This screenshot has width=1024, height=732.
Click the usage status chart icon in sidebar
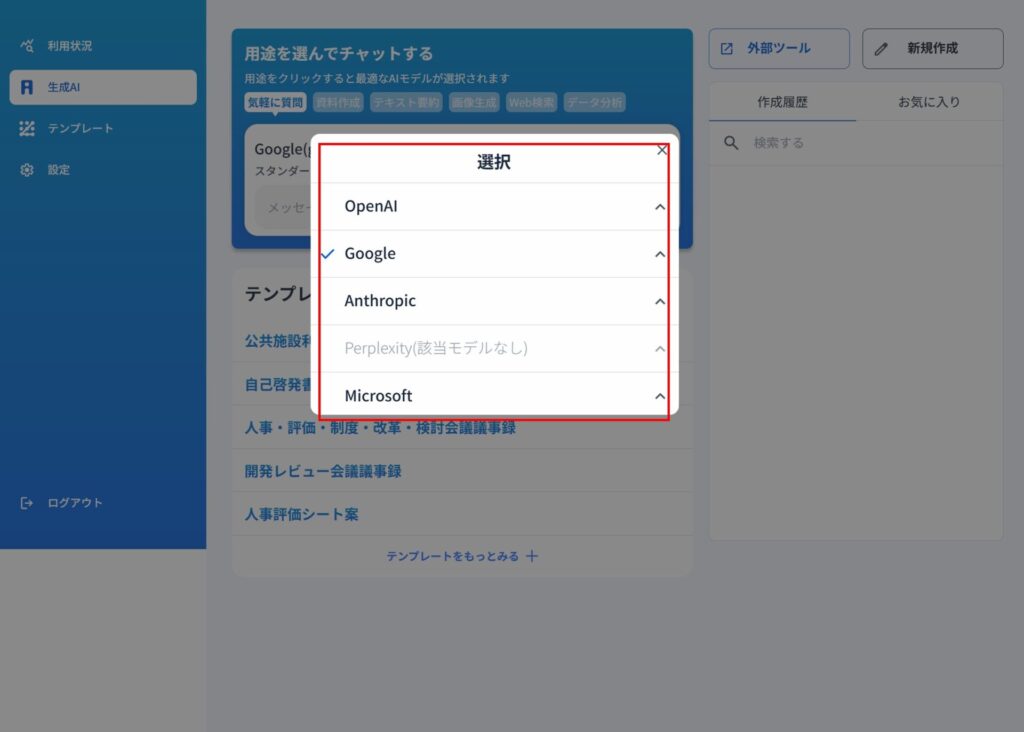[27, 46]
